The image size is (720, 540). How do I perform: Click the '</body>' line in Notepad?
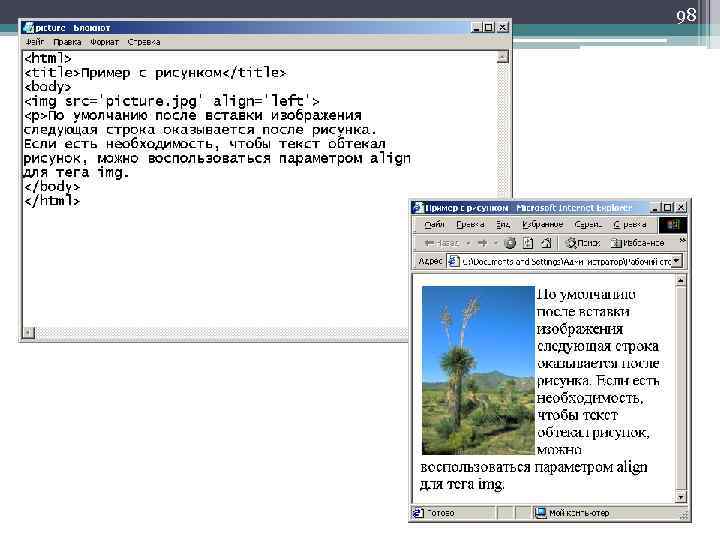click(52, 187)
